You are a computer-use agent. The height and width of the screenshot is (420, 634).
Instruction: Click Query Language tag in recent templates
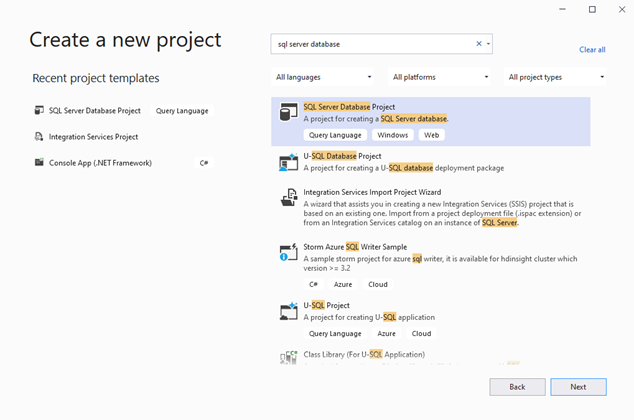coord(182,111)
